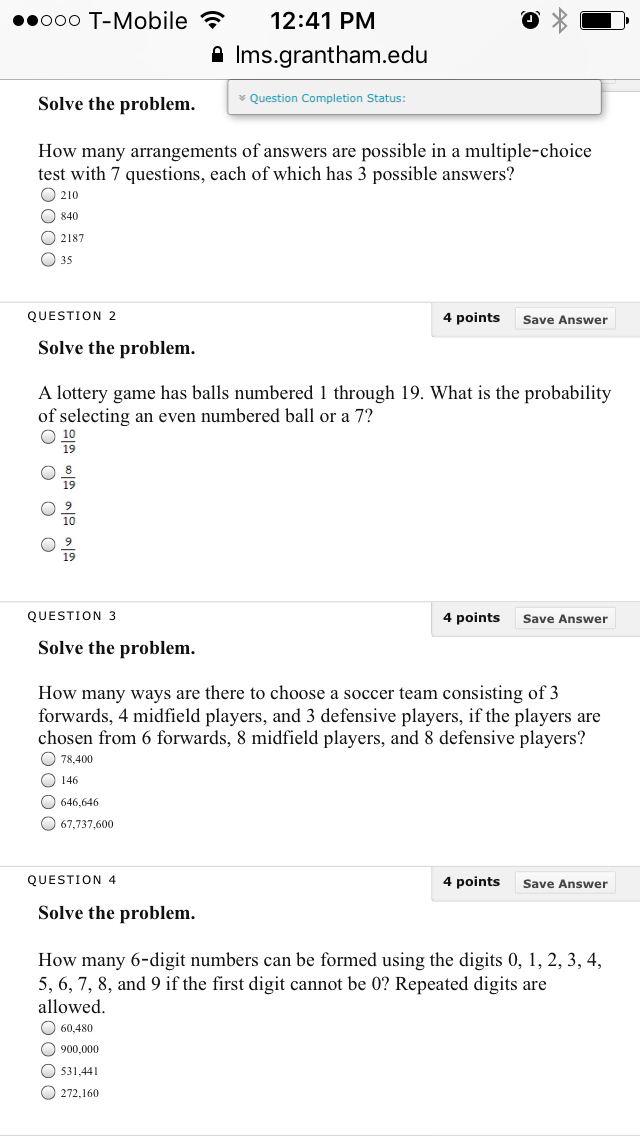The height and width of the screenshot is (1136, 640).
Task: Tap the Wi-Fi status icon
Action: pos(212,20)
